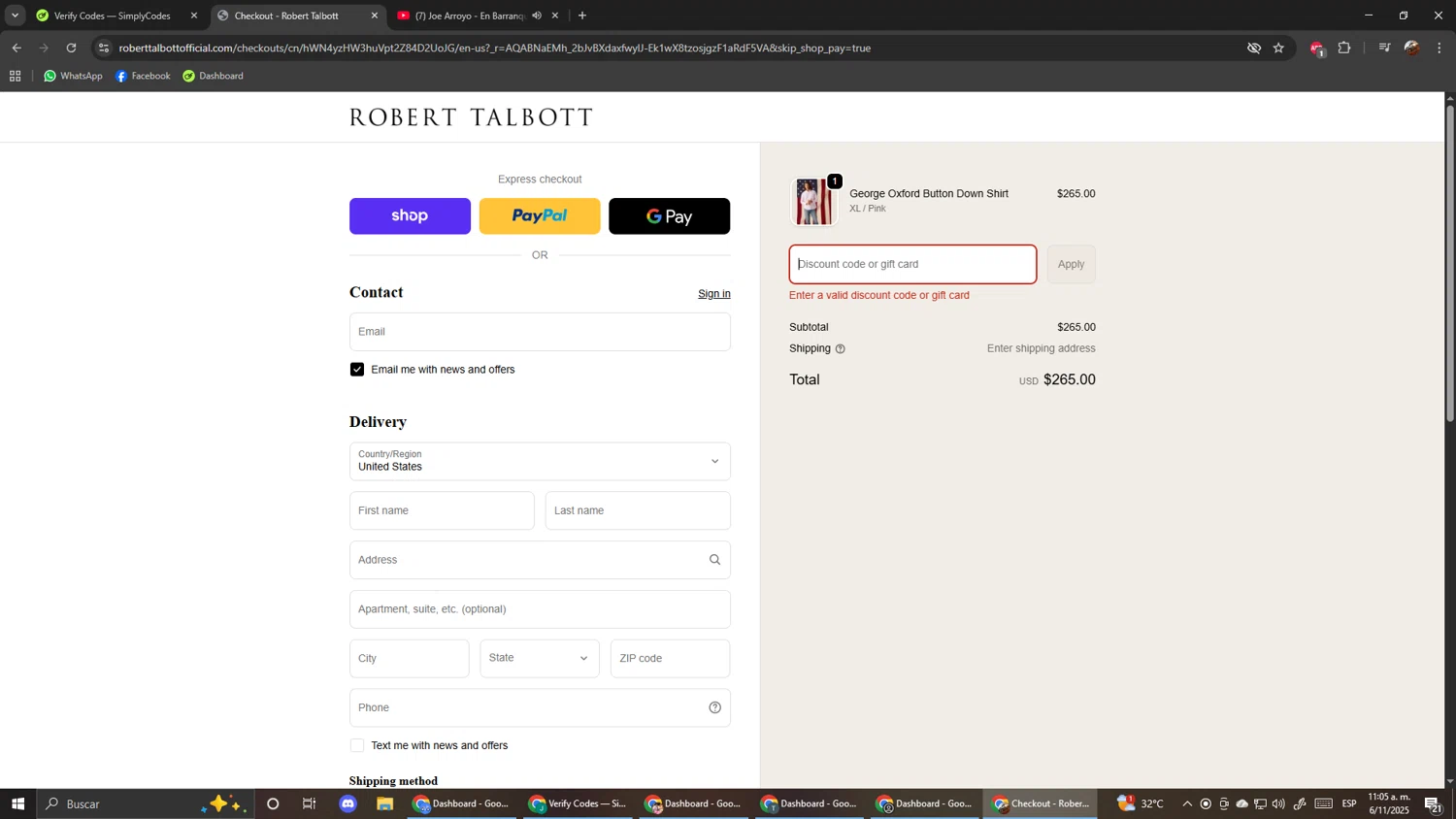The width and height of the screenshot is (1456, 819).
Task: View site information icon in address bar
Action: [x=104, y=48]
